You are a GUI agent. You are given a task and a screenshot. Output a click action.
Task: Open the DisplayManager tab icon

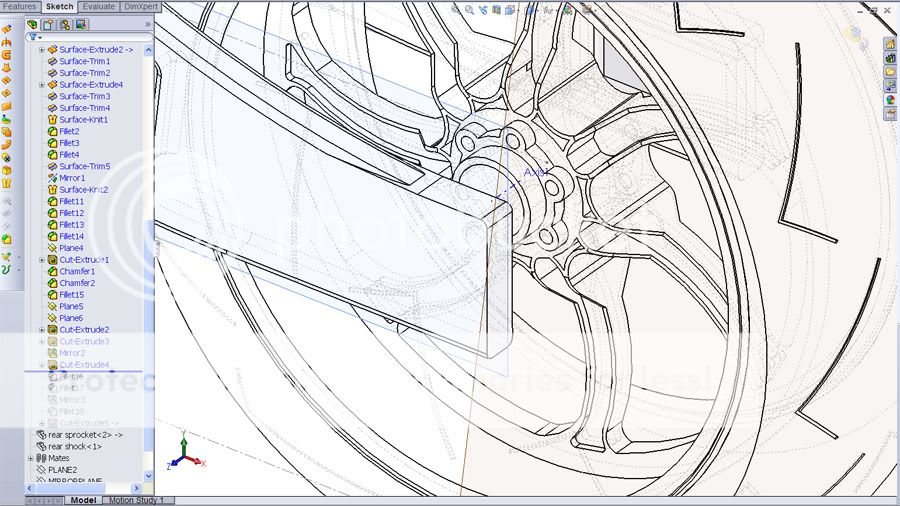tap(81, 25)
